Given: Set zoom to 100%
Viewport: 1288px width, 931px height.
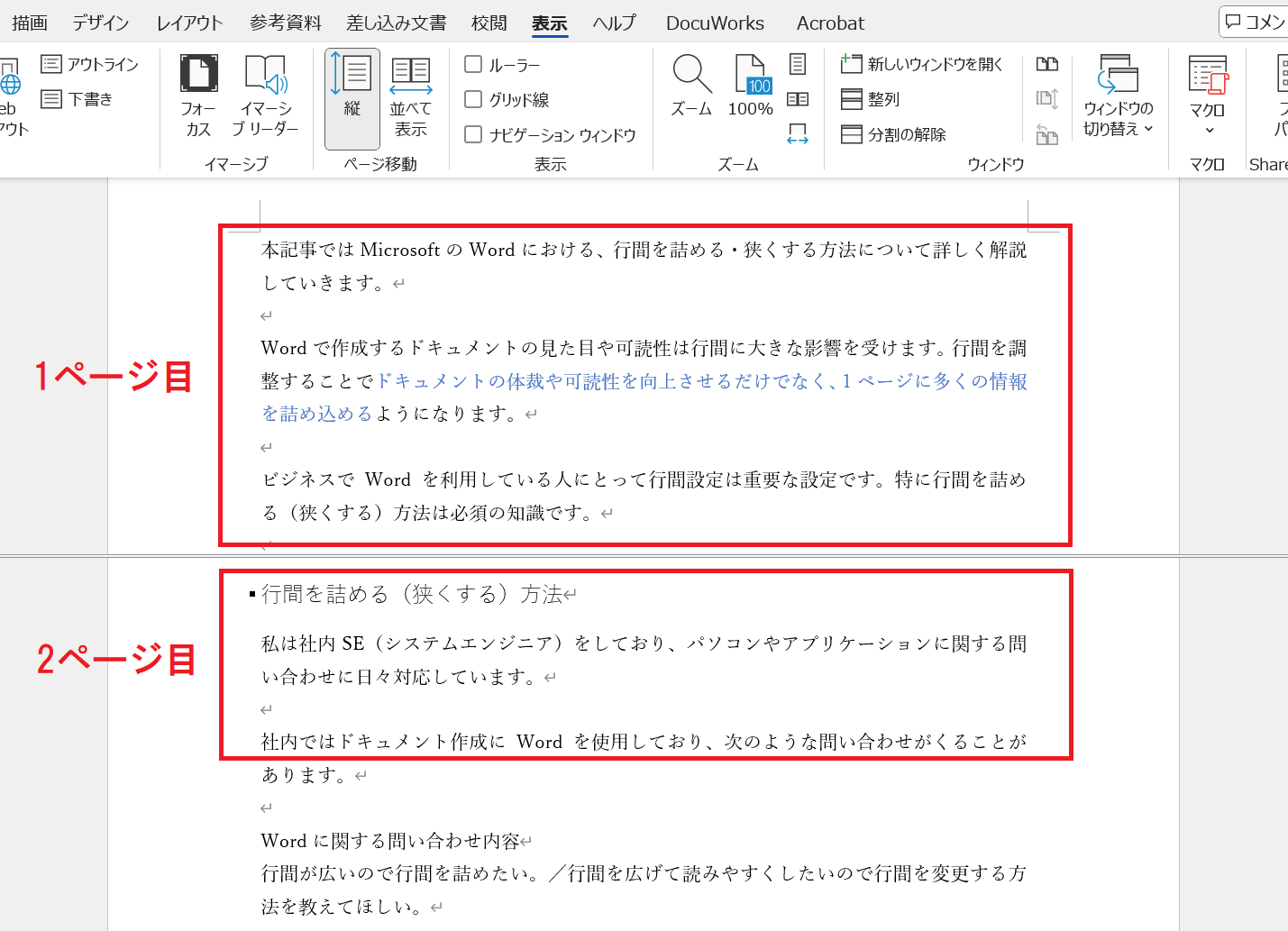Looking at the screenshot, I should [751, 87].
